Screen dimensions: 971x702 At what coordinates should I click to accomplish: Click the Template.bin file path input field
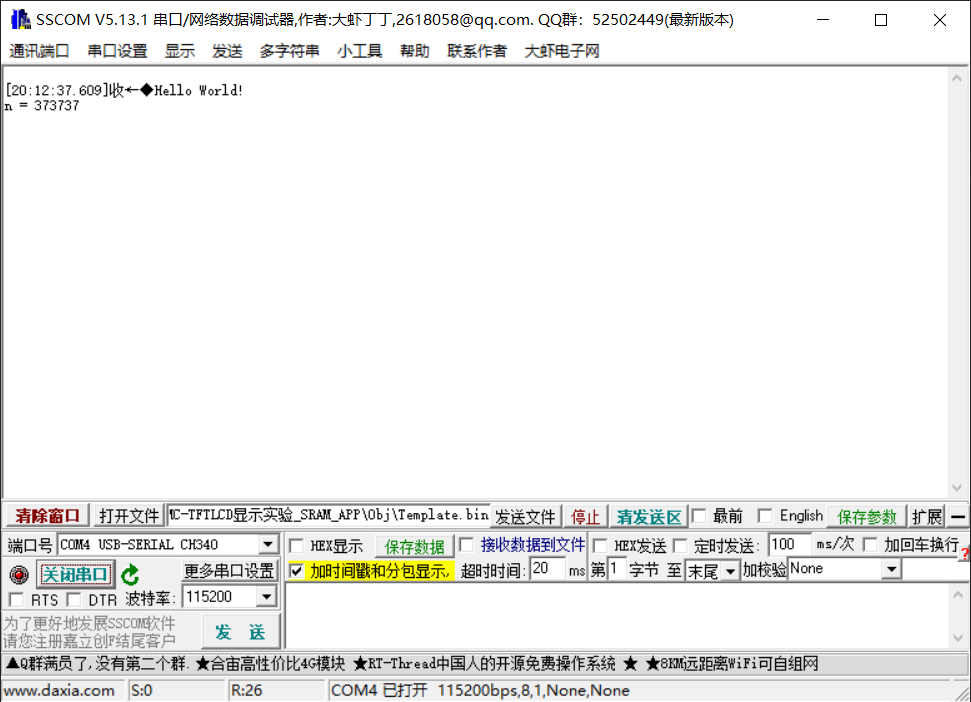coord(330,515)
